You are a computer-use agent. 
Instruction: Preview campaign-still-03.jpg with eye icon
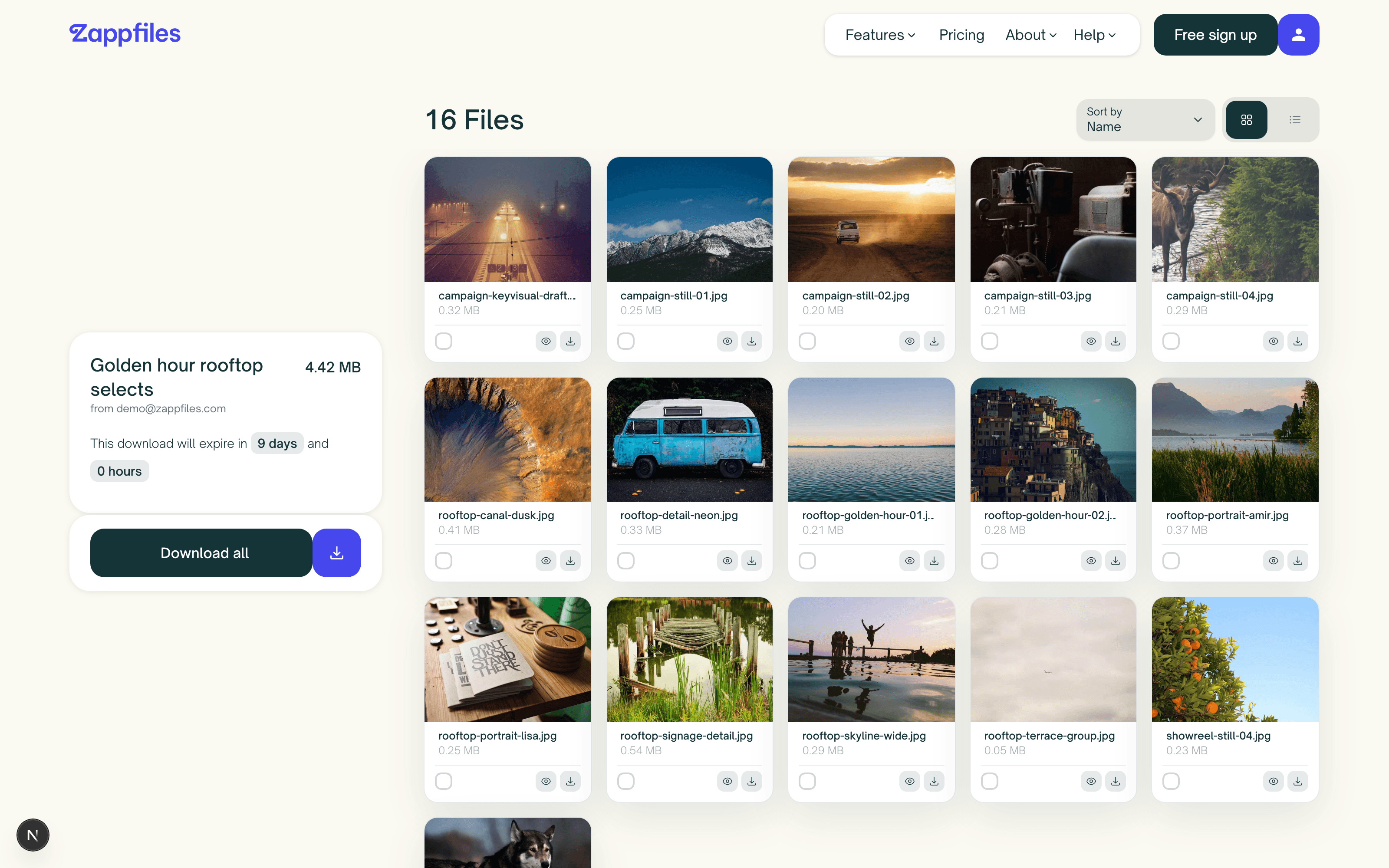point(1091,341)
